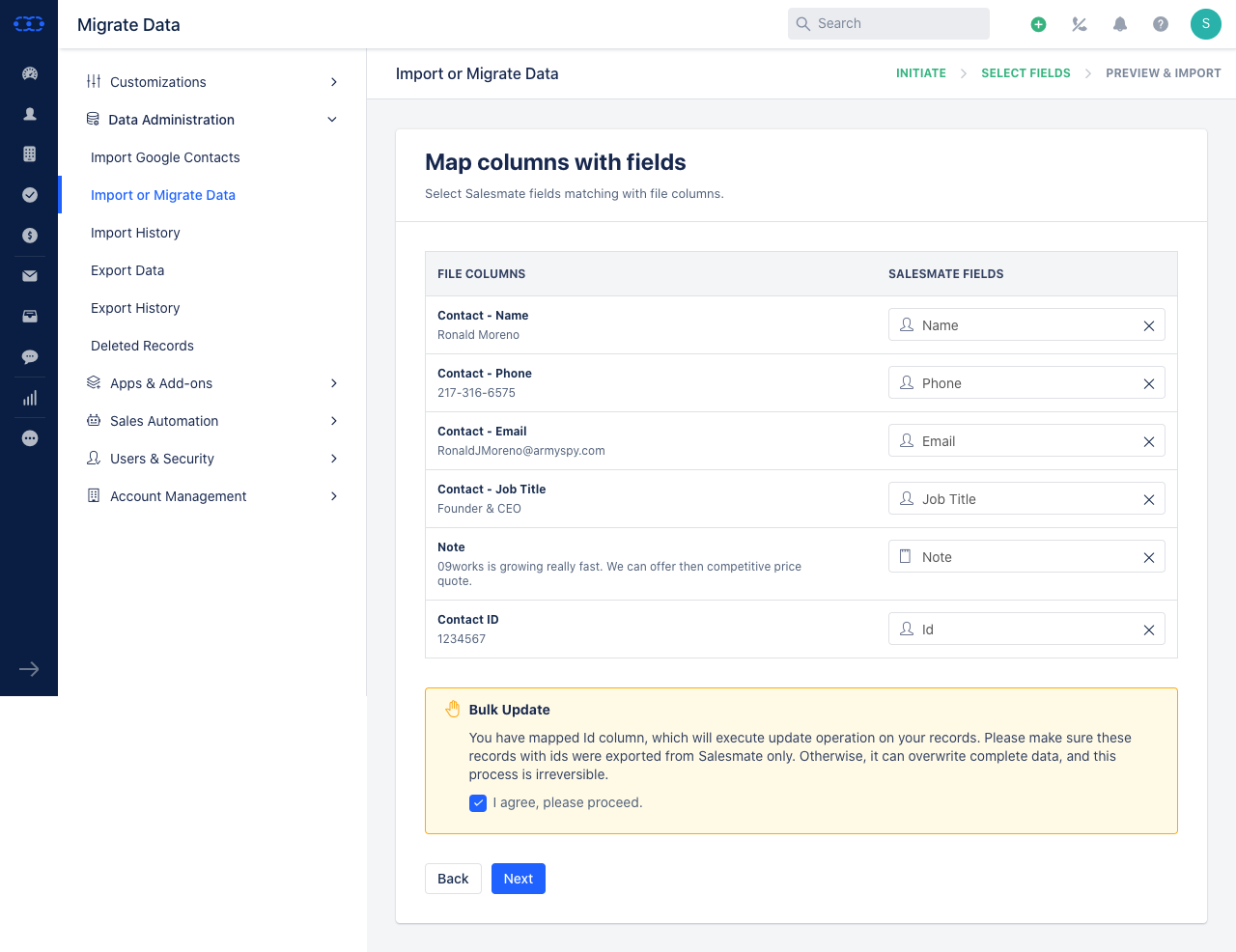The width and height of the screenshot is (1236, 952).
Task: Go to the SELECT FIELDS step
Action: coord(1025,73)
